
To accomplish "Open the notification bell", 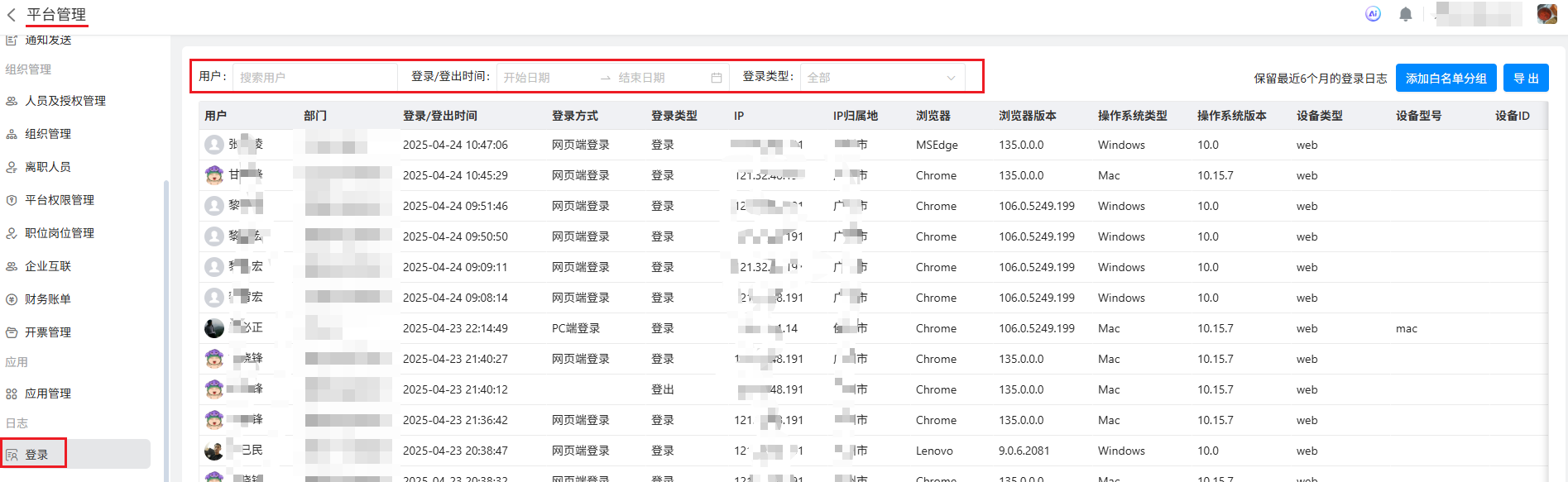I will pyautogui.click(x=1405, y=14).
